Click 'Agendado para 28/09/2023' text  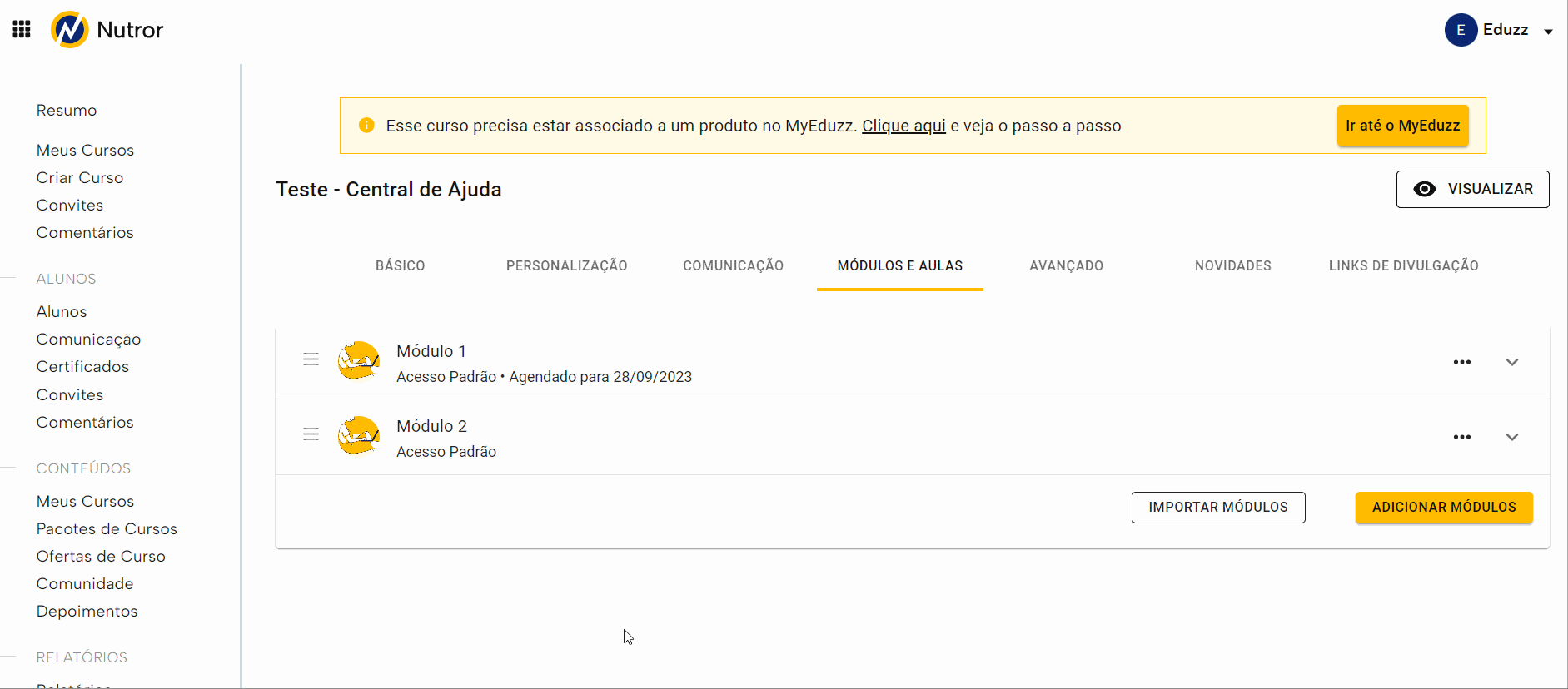click(600, 377)
